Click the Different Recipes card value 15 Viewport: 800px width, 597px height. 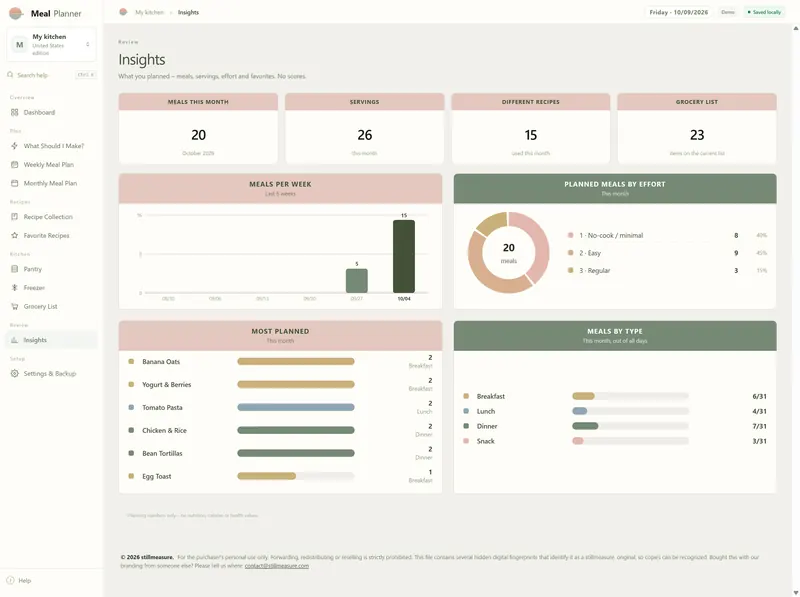pos(531,135)
